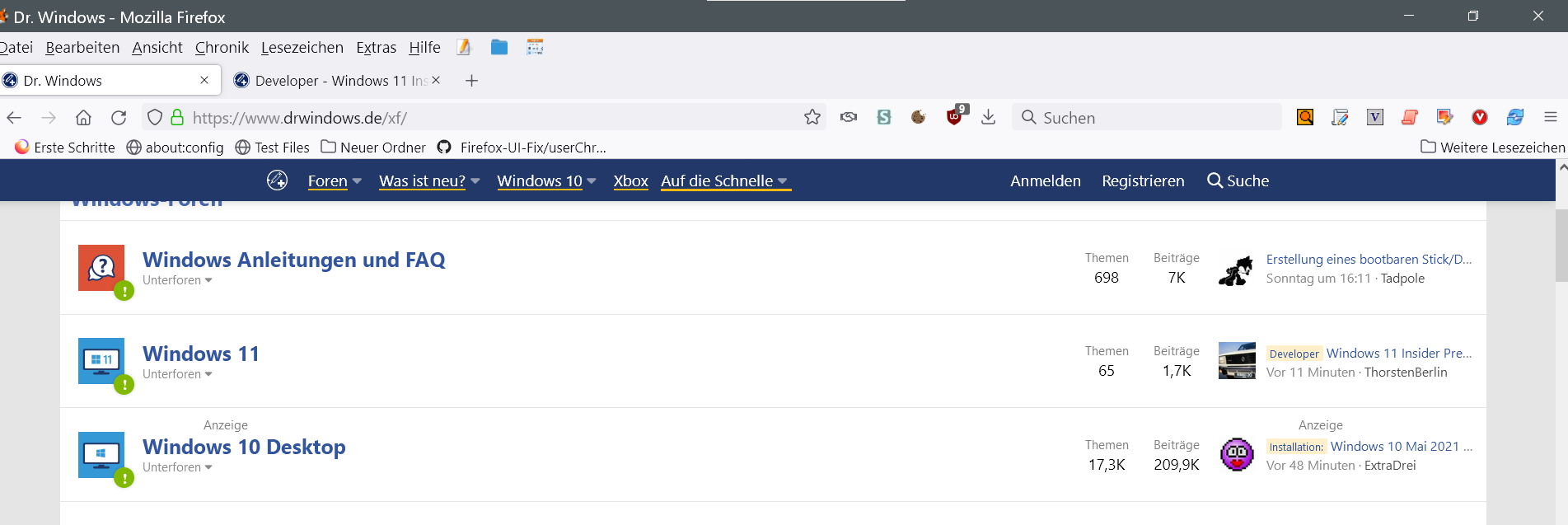Click Anmelden to log in

tap(1046, 180)
